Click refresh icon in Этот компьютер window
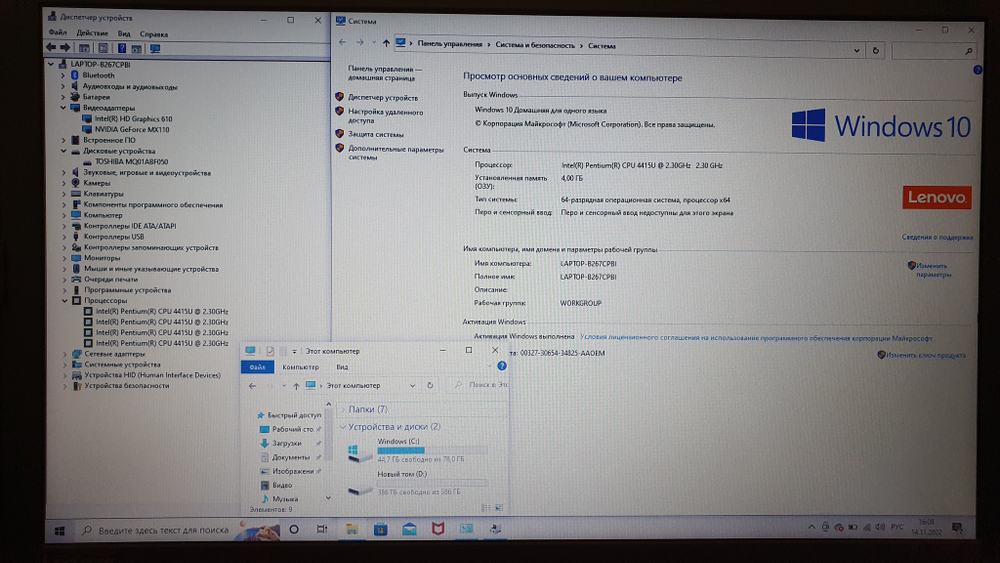 (430, 386)
